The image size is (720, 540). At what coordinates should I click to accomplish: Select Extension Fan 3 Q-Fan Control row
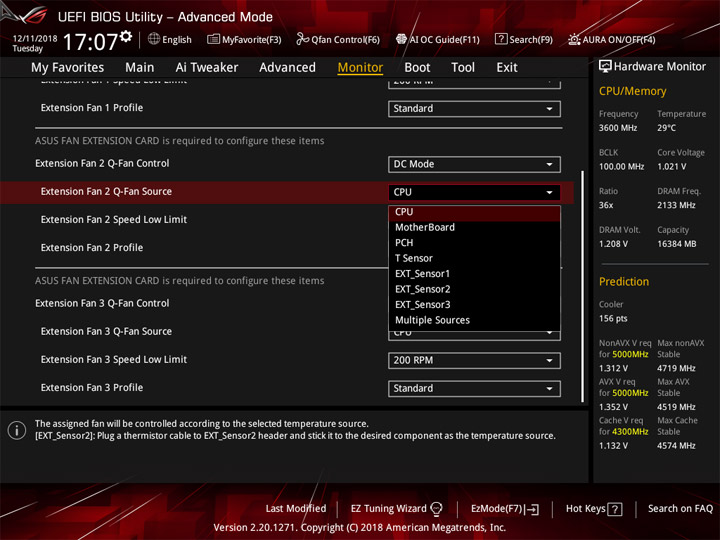[102, 303]
